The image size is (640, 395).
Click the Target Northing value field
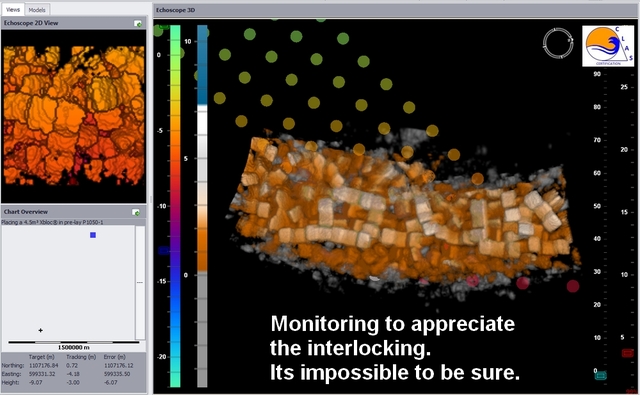coord(43,366)
